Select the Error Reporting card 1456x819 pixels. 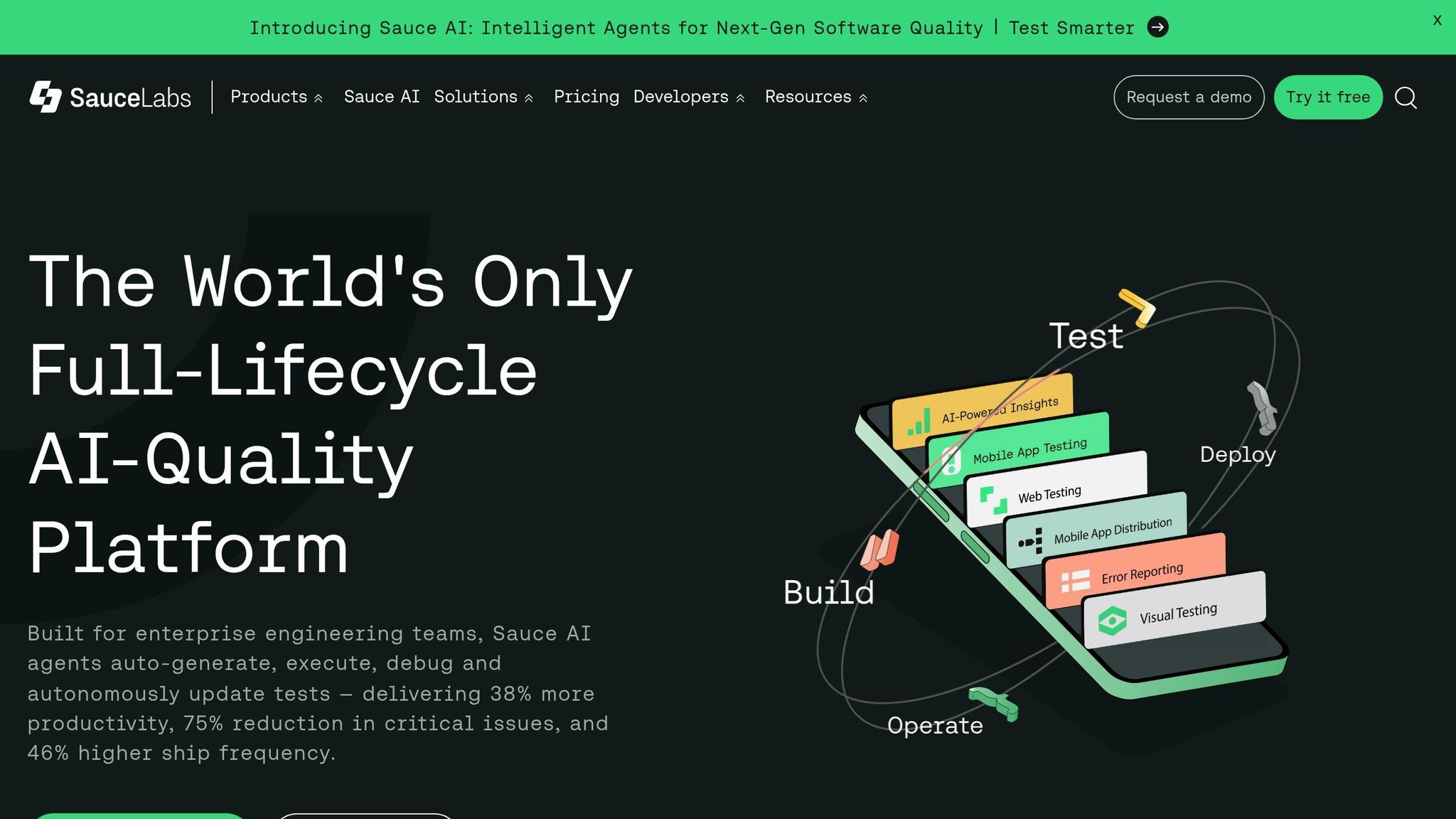1135,570
